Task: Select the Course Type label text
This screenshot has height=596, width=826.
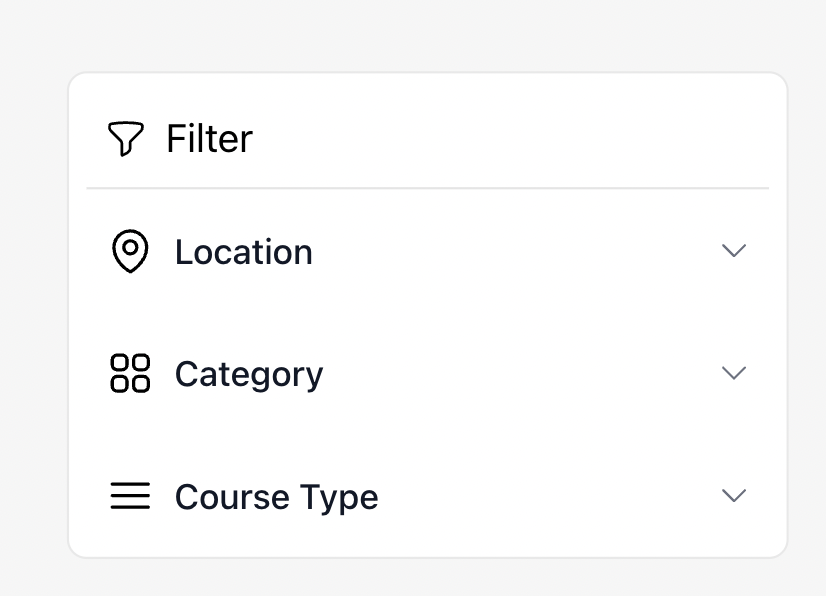Action: point(276,497)
